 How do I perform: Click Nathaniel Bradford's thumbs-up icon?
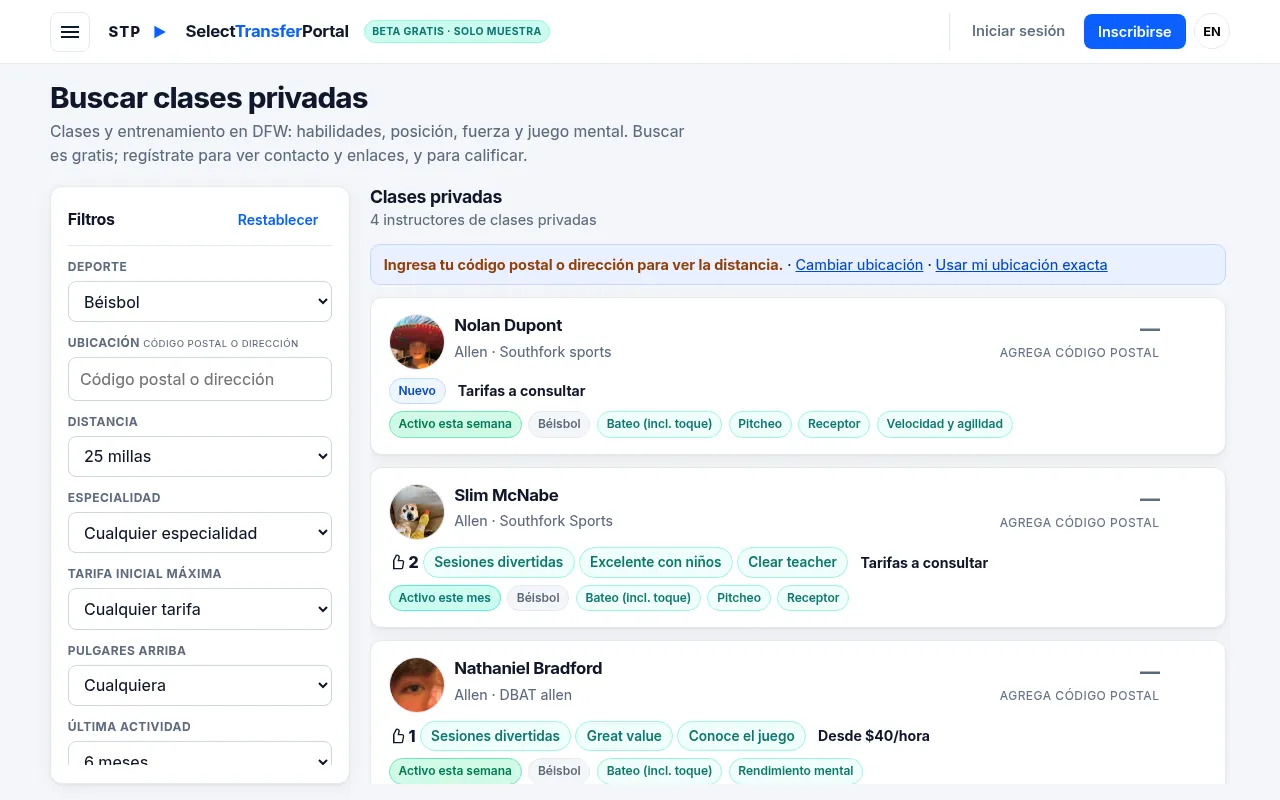pyautogui.click(x=397, y=736)
